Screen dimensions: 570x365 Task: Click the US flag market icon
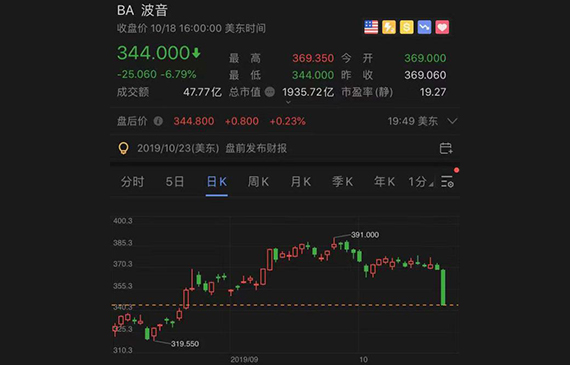371,27
